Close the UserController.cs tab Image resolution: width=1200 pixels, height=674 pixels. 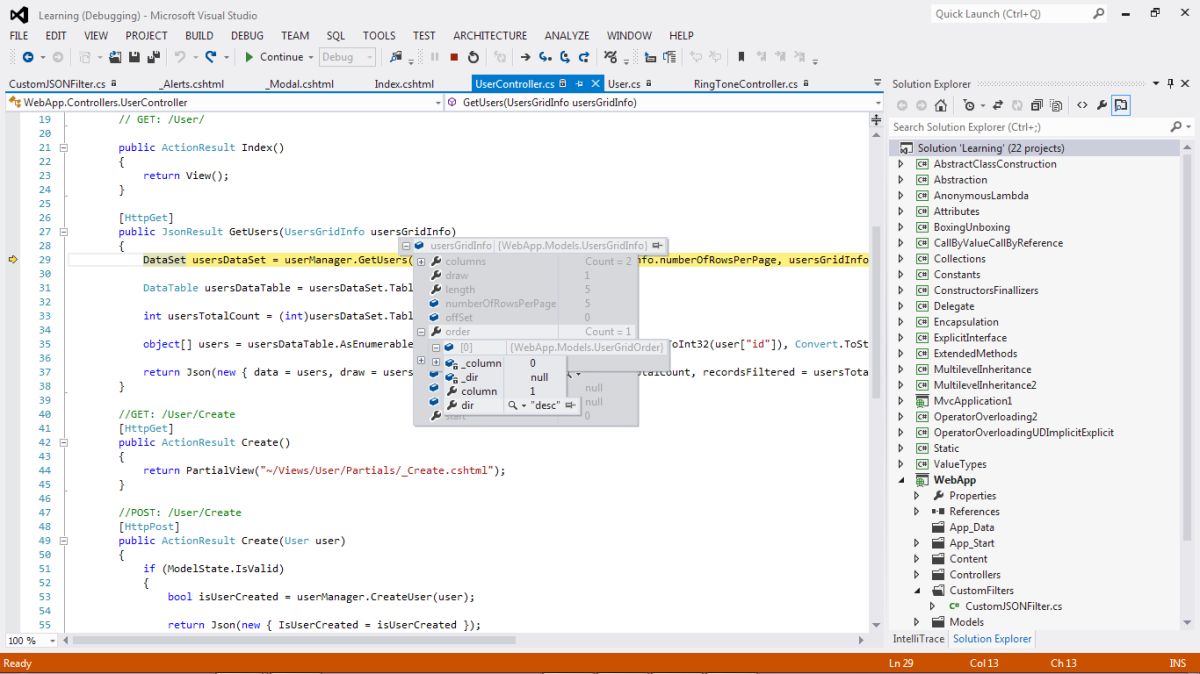[x=596, y=84]
